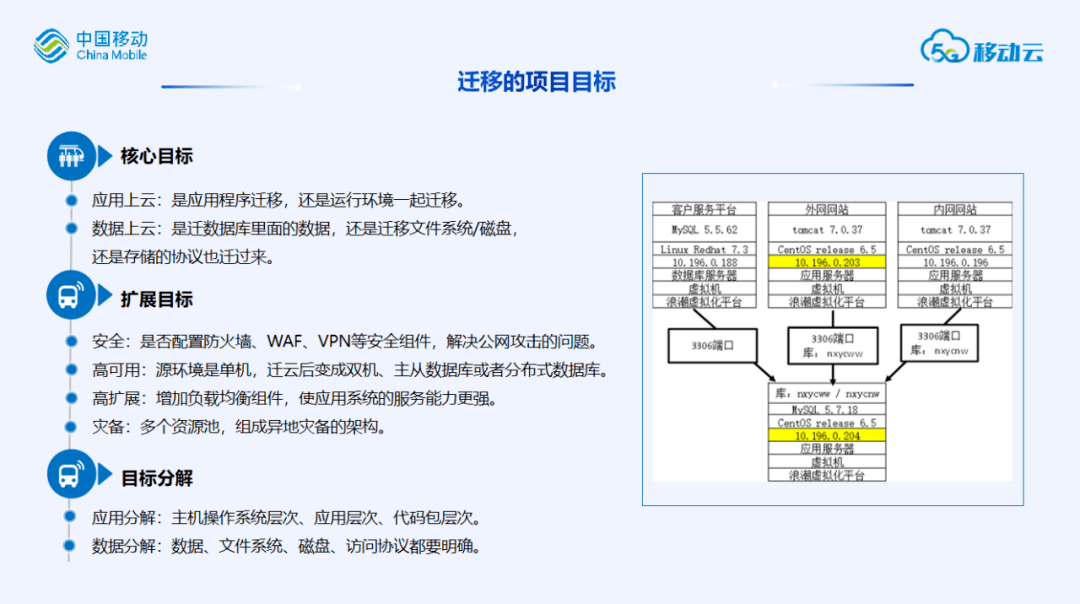Image resolution: width=1080 pixels, height=604 pixels.
Task: Expand the 客户服务平台 diagram box
Action: [703, 209]
